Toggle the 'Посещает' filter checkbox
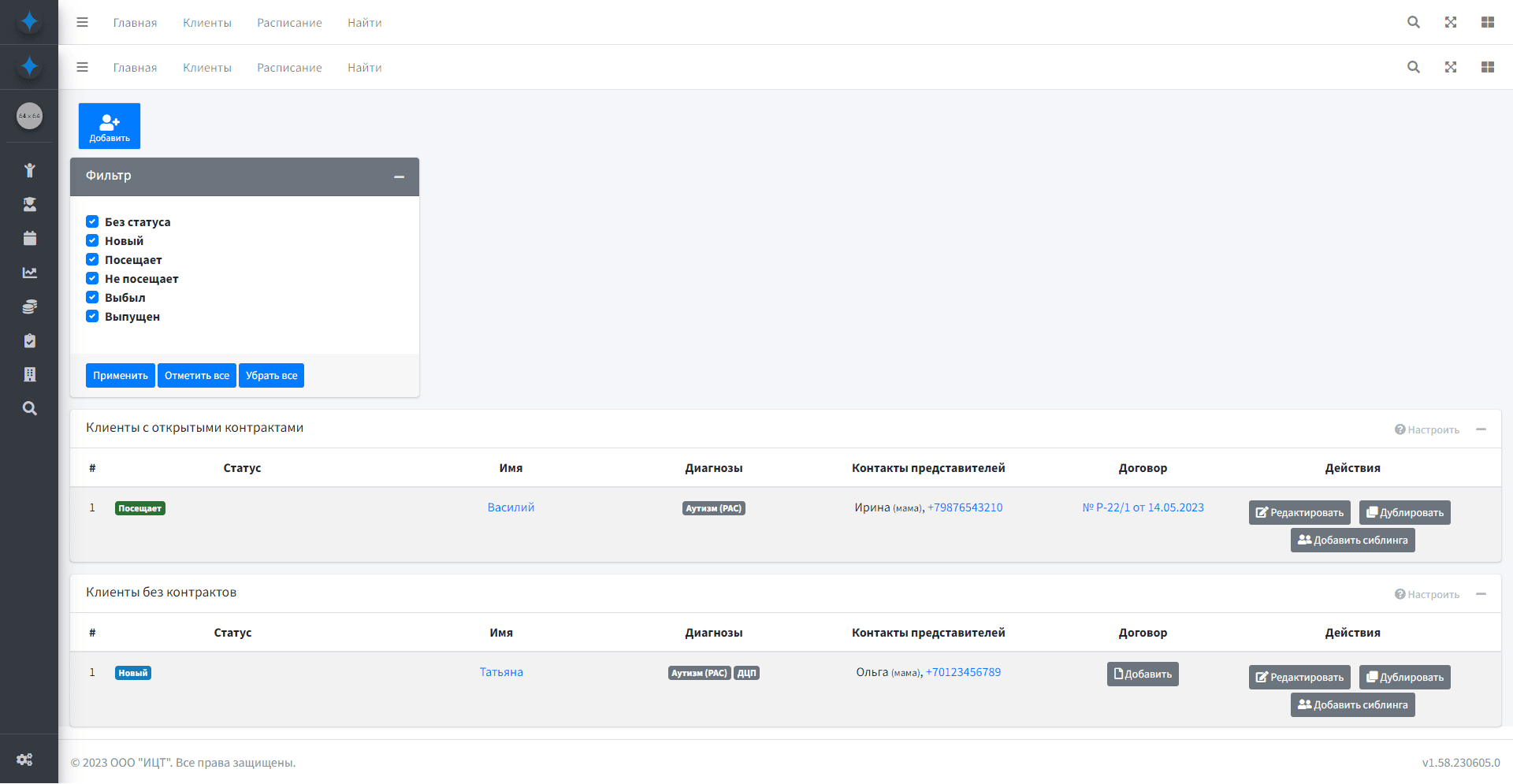The height and width of the screenshot is (784, 1513). pyautogui.click(x=92, y=260)
